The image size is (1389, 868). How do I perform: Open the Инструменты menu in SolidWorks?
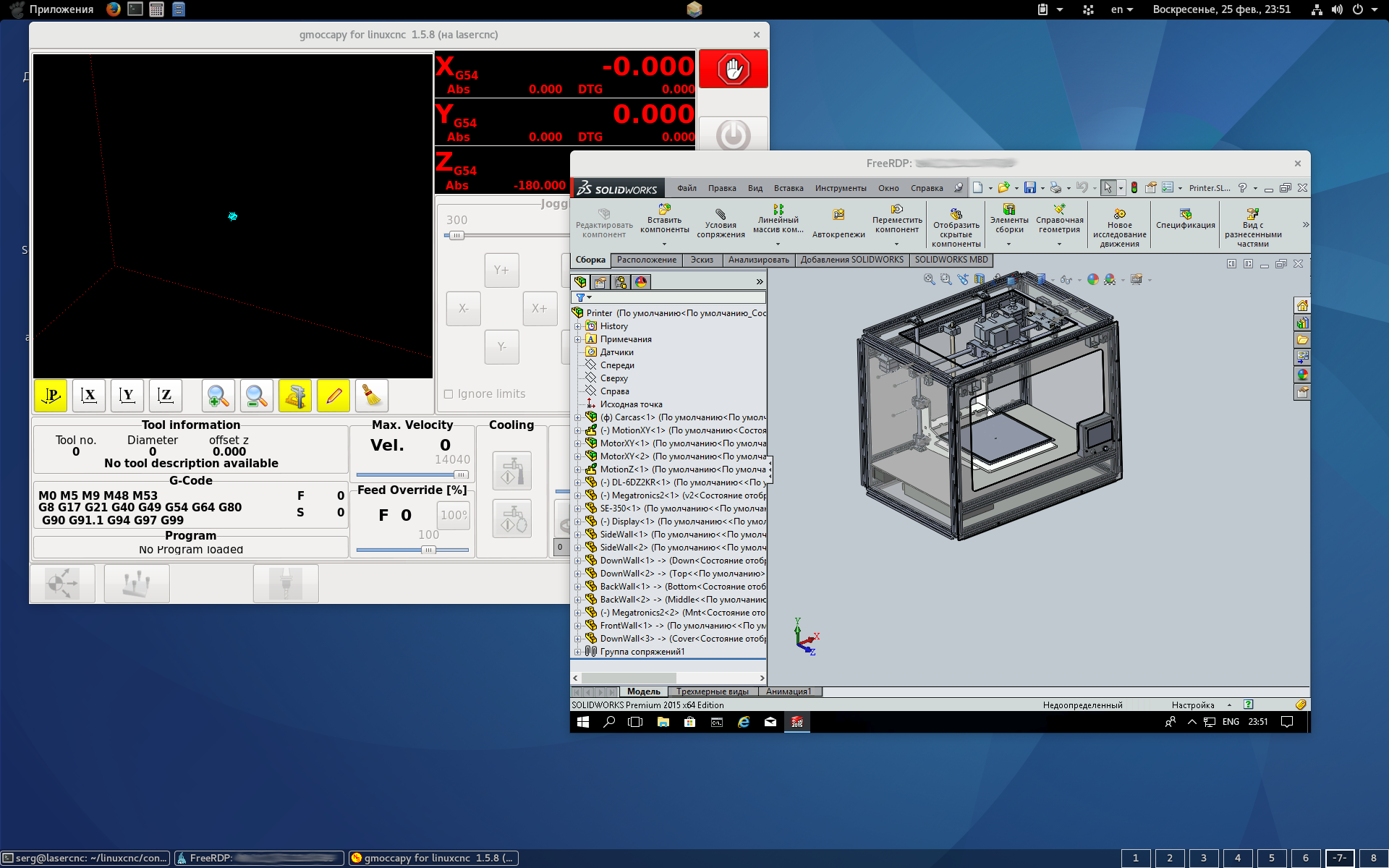click(x=840, y=188)
